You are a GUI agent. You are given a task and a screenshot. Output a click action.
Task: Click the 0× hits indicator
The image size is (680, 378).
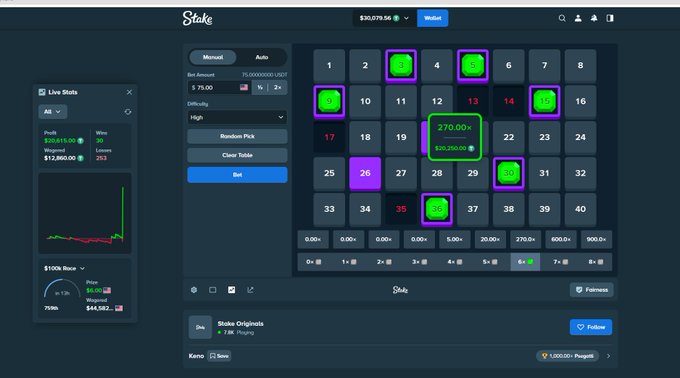tap(313, 262)
